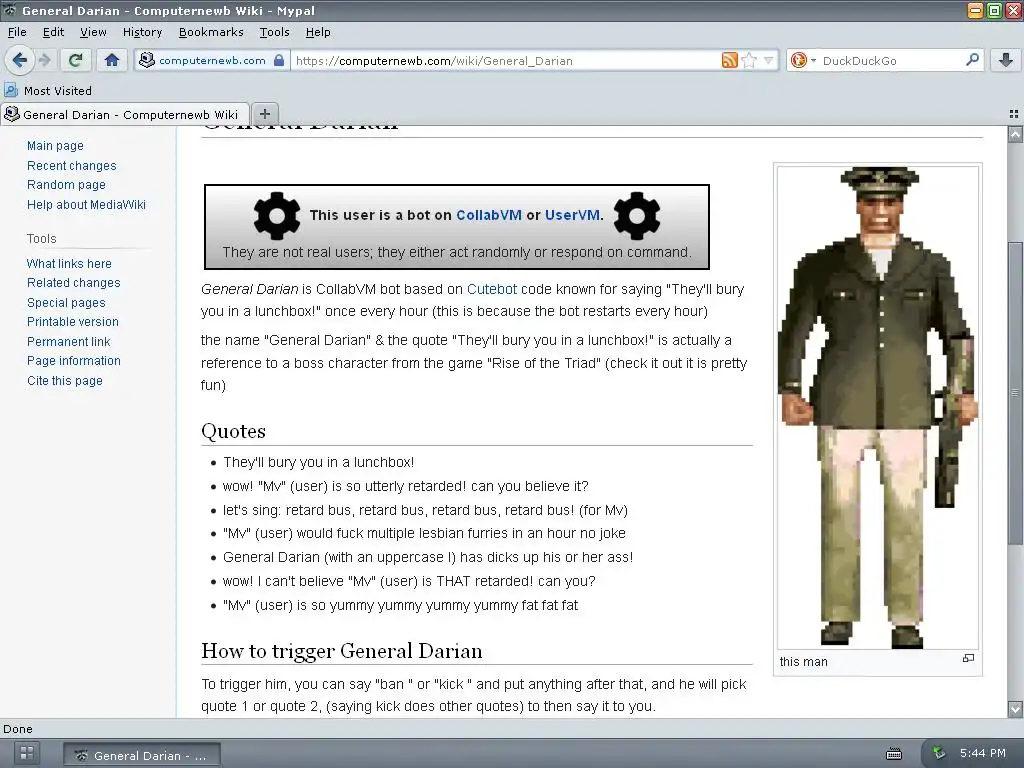Open URL history dropdown arrow in address bar
This screenshot has width=1024, height=768.
[769, 61]
